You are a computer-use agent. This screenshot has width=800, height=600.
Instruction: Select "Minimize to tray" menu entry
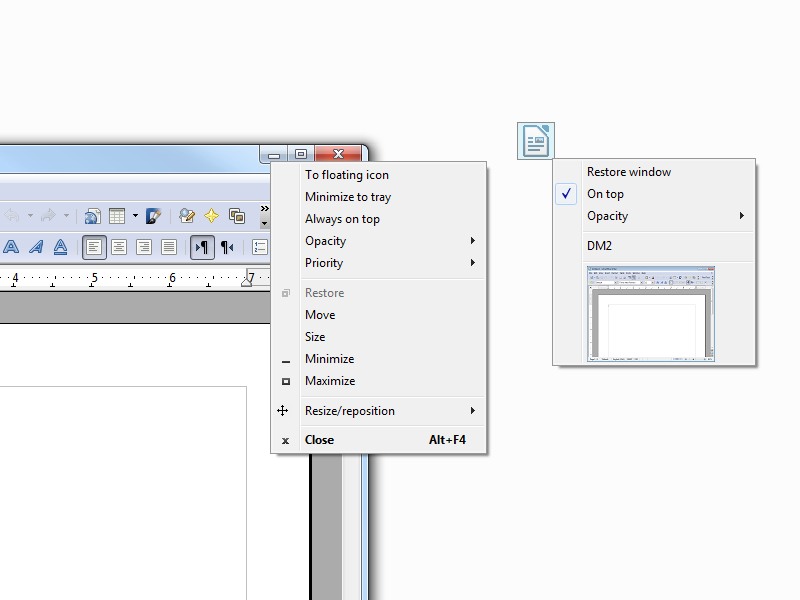(x=348, y=197)
